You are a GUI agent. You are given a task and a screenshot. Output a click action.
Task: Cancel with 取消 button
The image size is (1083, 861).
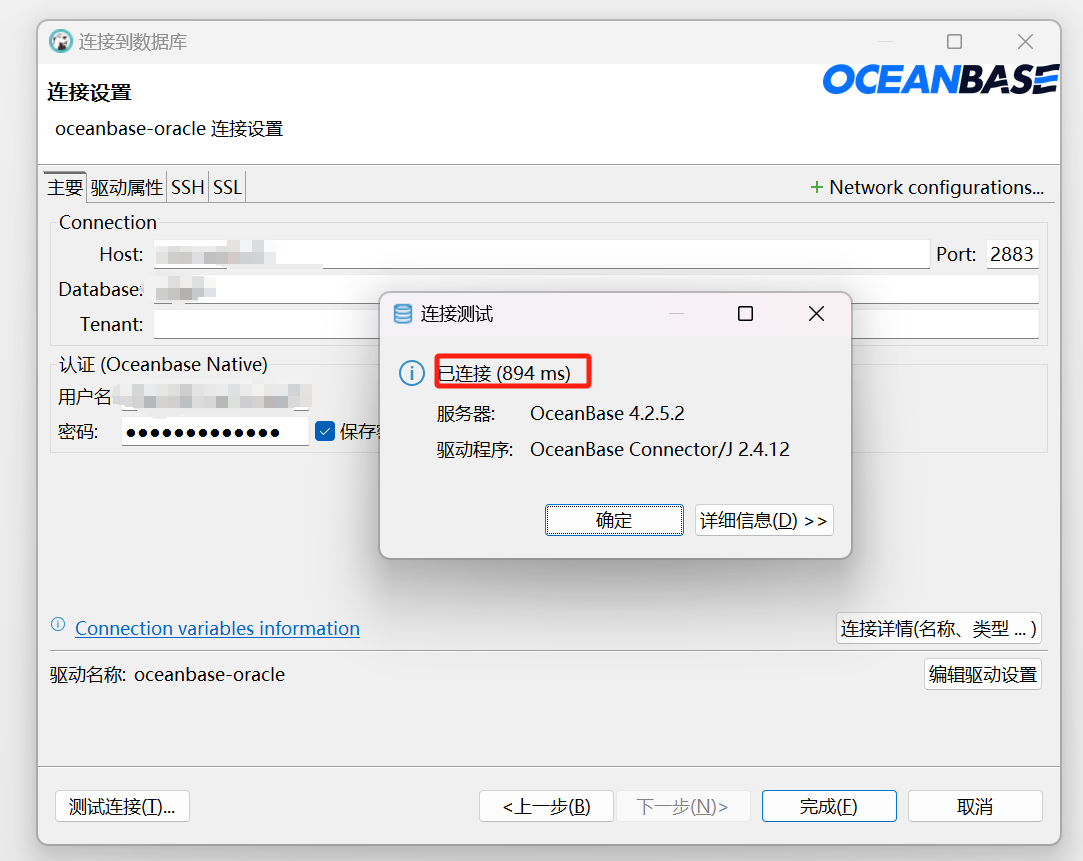point(975,806)
